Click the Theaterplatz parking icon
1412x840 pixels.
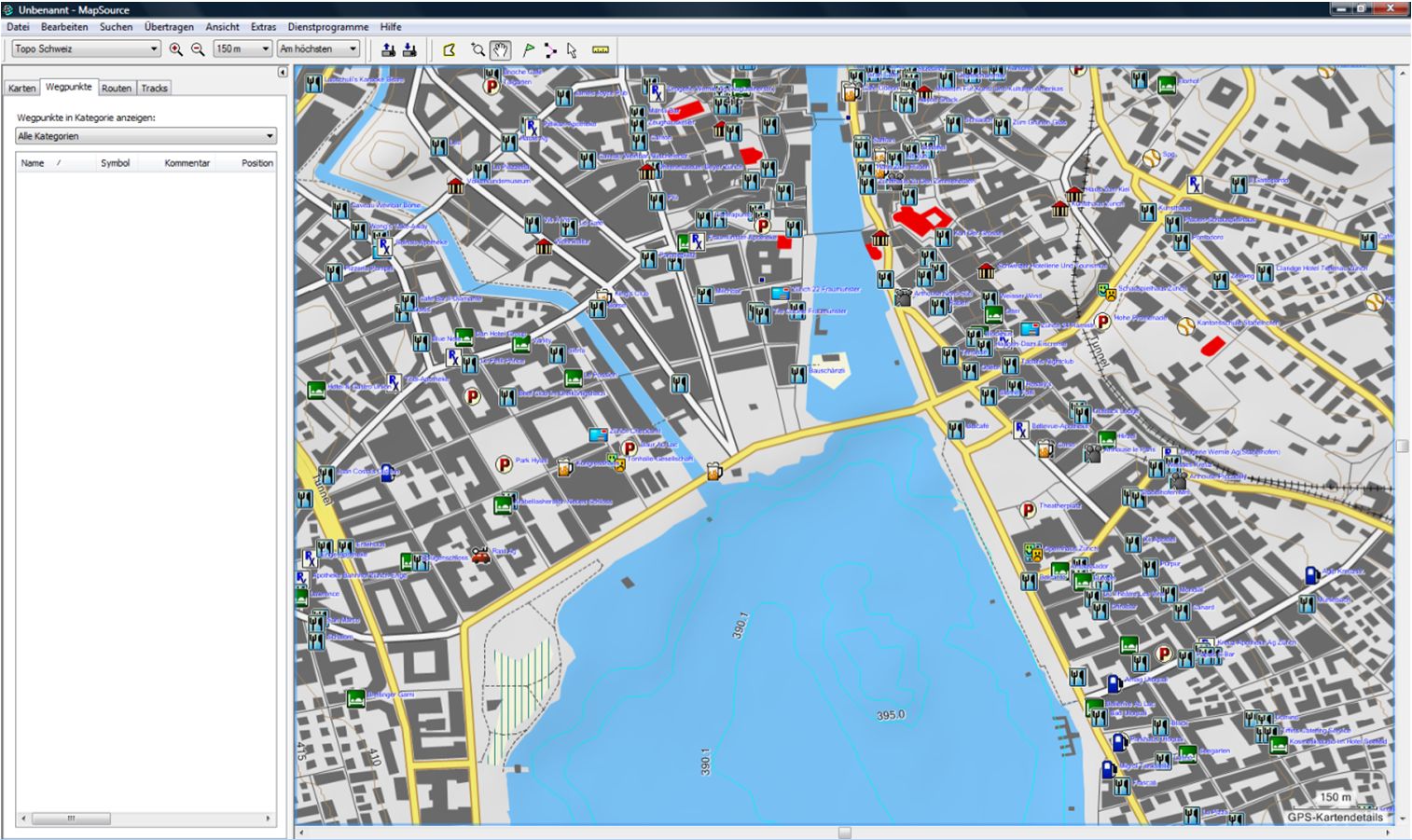[x=1027, y=509]
